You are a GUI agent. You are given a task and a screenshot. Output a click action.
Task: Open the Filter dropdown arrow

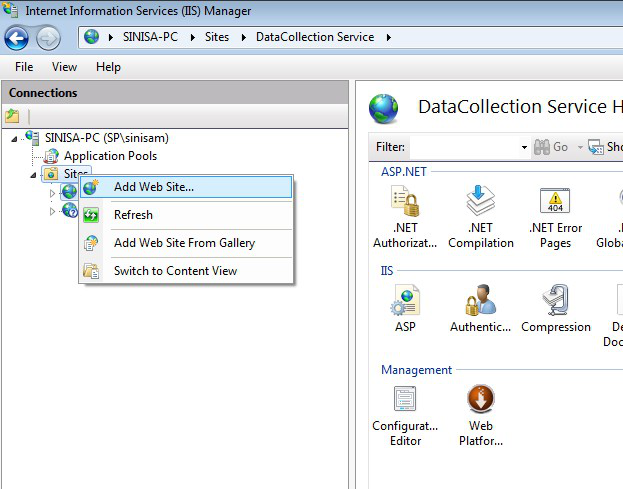pyautogui.click(x=524, y=147)
